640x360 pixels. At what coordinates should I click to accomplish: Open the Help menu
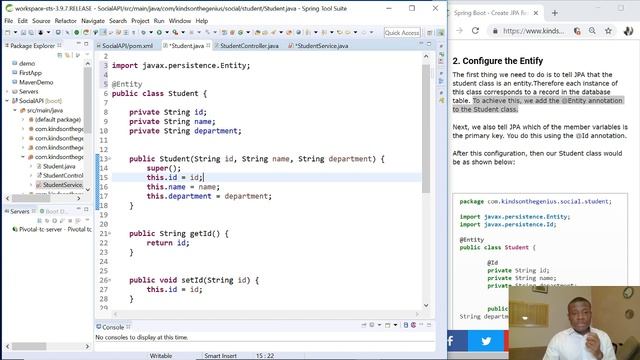point(202,21)
